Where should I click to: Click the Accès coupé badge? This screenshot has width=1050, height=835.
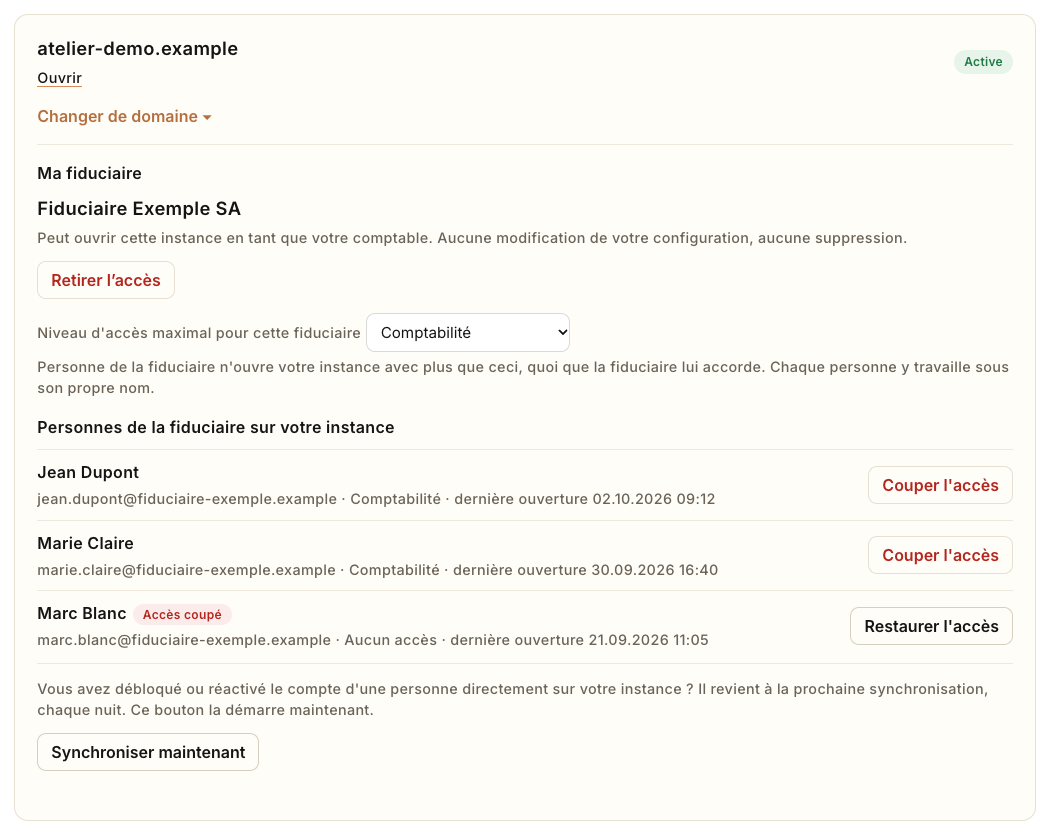[182, 614]
